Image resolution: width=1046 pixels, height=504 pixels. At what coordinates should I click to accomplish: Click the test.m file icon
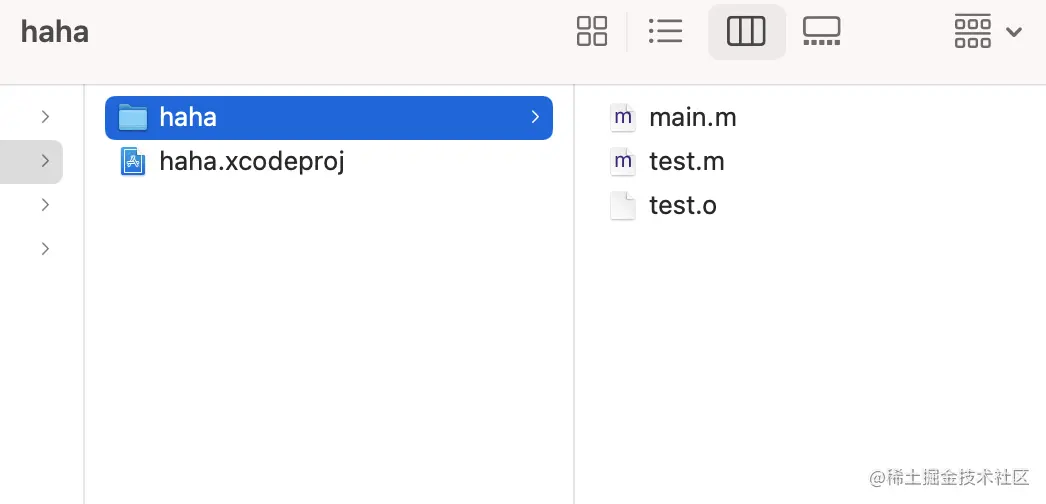[x=623, y=162]
